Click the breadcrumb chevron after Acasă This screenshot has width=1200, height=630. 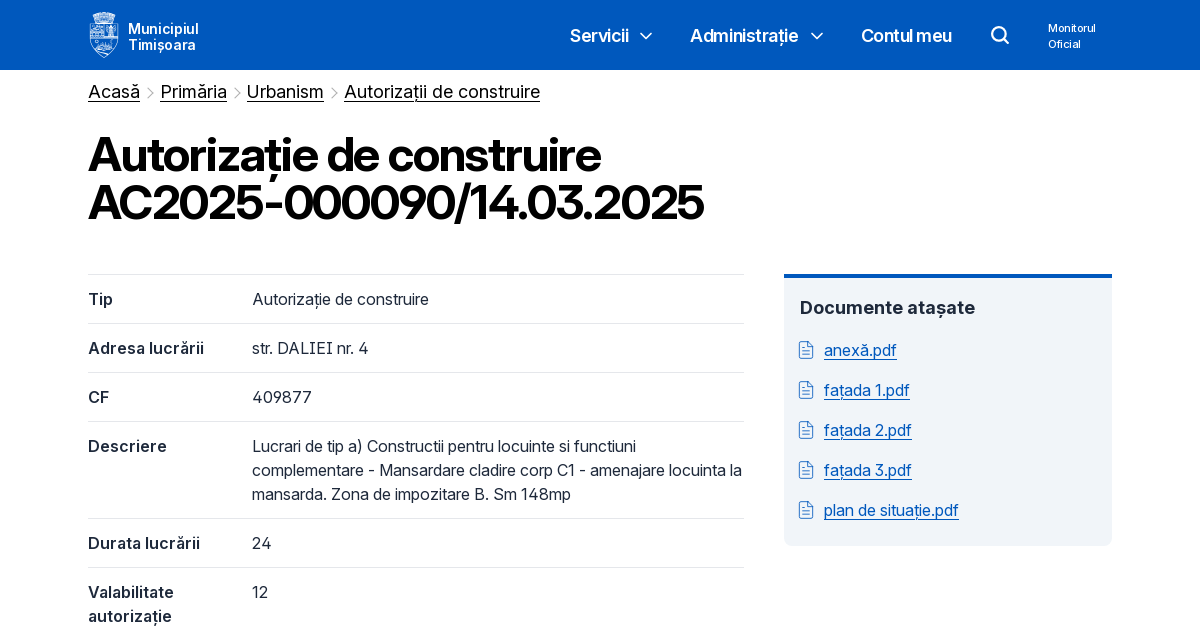[x=149, y=92]
